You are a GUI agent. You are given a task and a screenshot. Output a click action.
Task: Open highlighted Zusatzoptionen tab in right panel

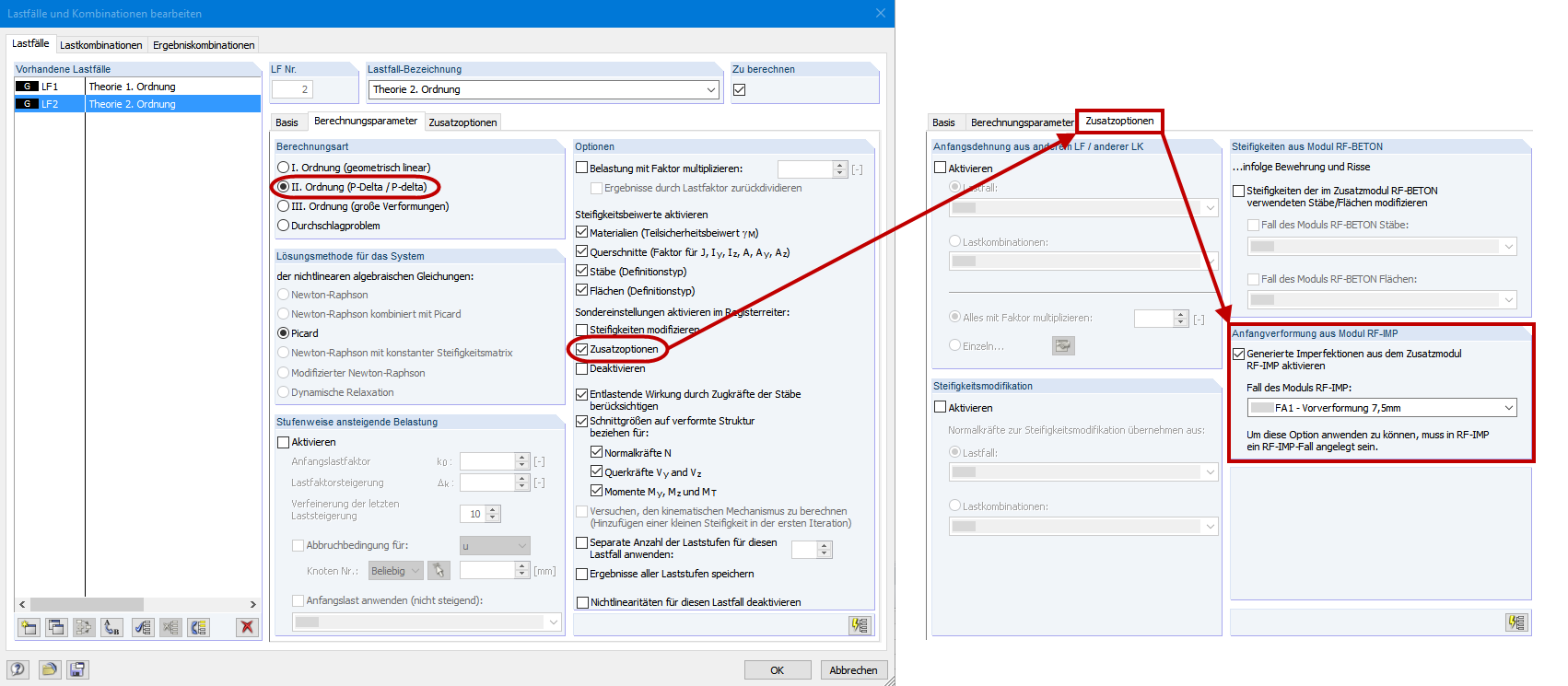pyautogui.click(x=1119, y=121)
